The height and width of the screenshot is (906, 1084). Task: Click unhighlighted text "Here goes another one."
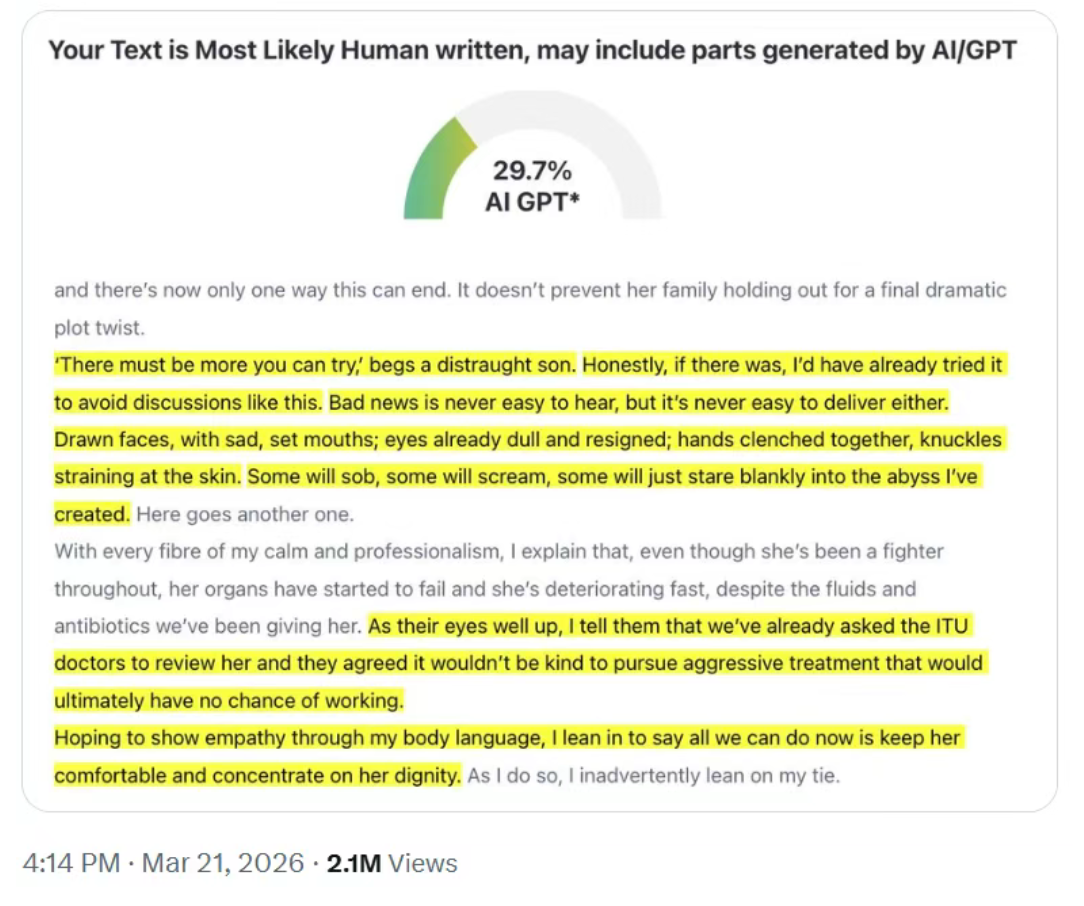pyautogui.click(x=246, y=516)
